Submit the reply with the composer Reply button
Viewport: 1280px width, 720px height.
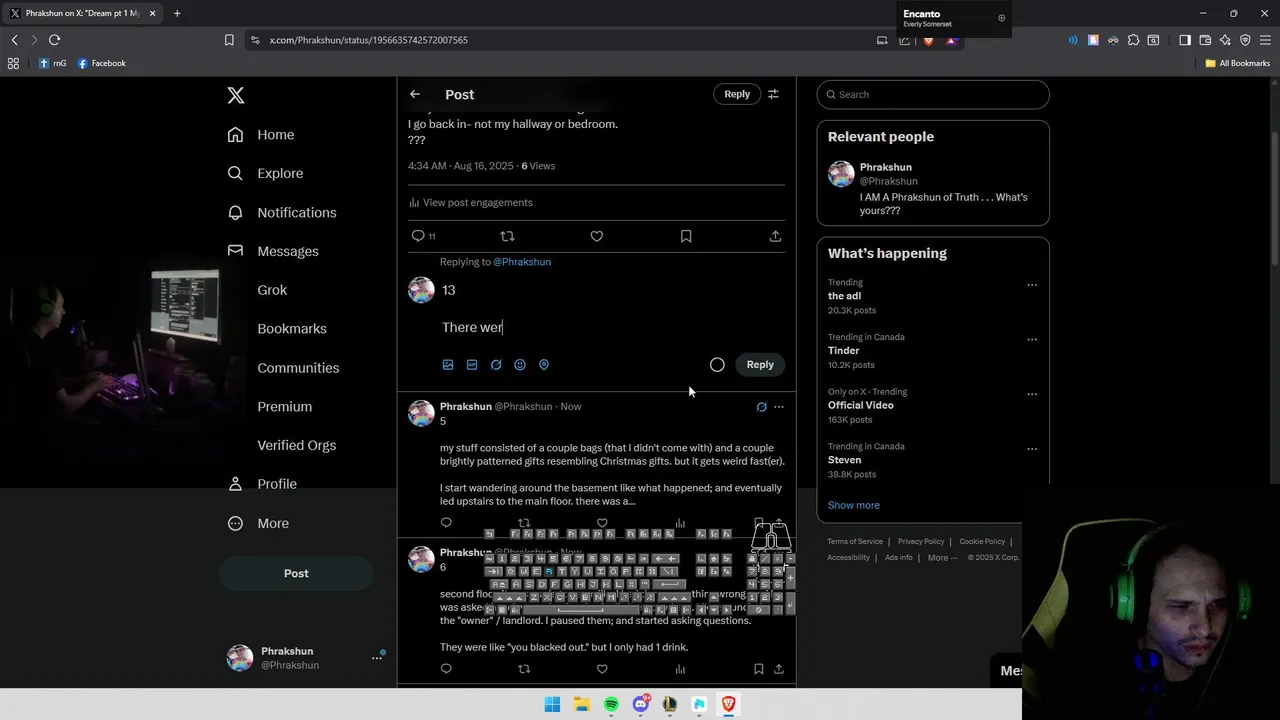(x=760, y=365)
